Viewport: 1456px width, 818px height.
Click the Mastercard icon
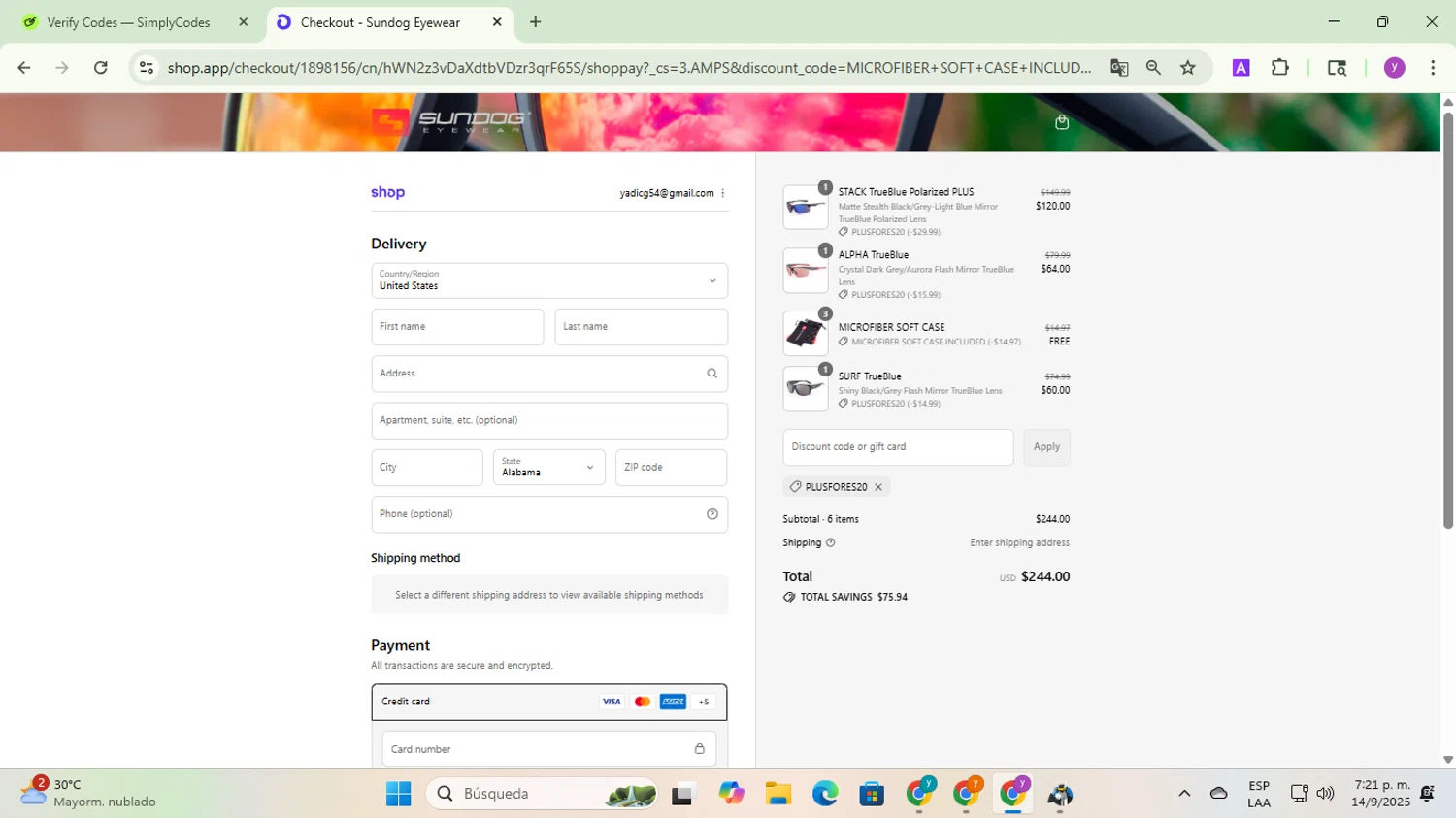coord(642,702)
